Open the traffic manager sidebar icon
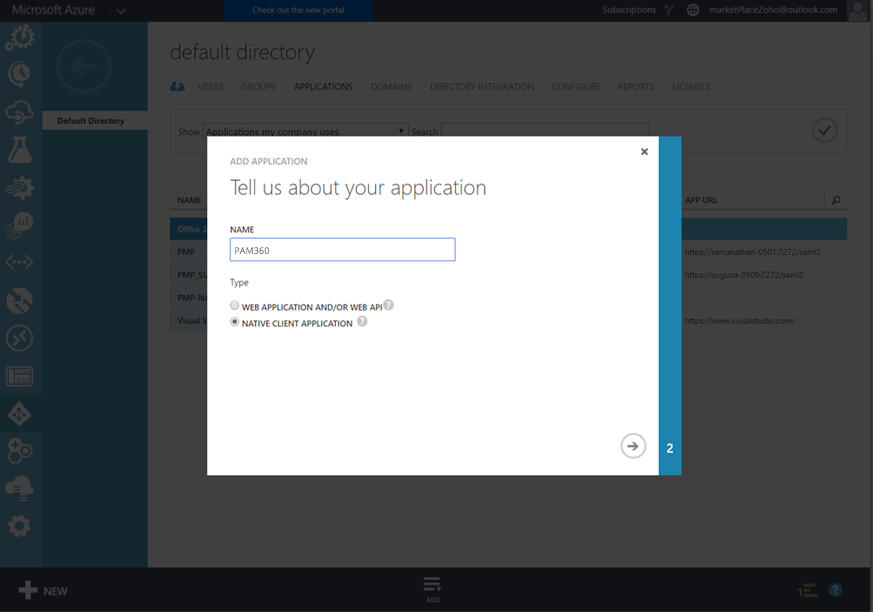Image resolution: width=873 pixels, height=612 pixels. point(19,301)
